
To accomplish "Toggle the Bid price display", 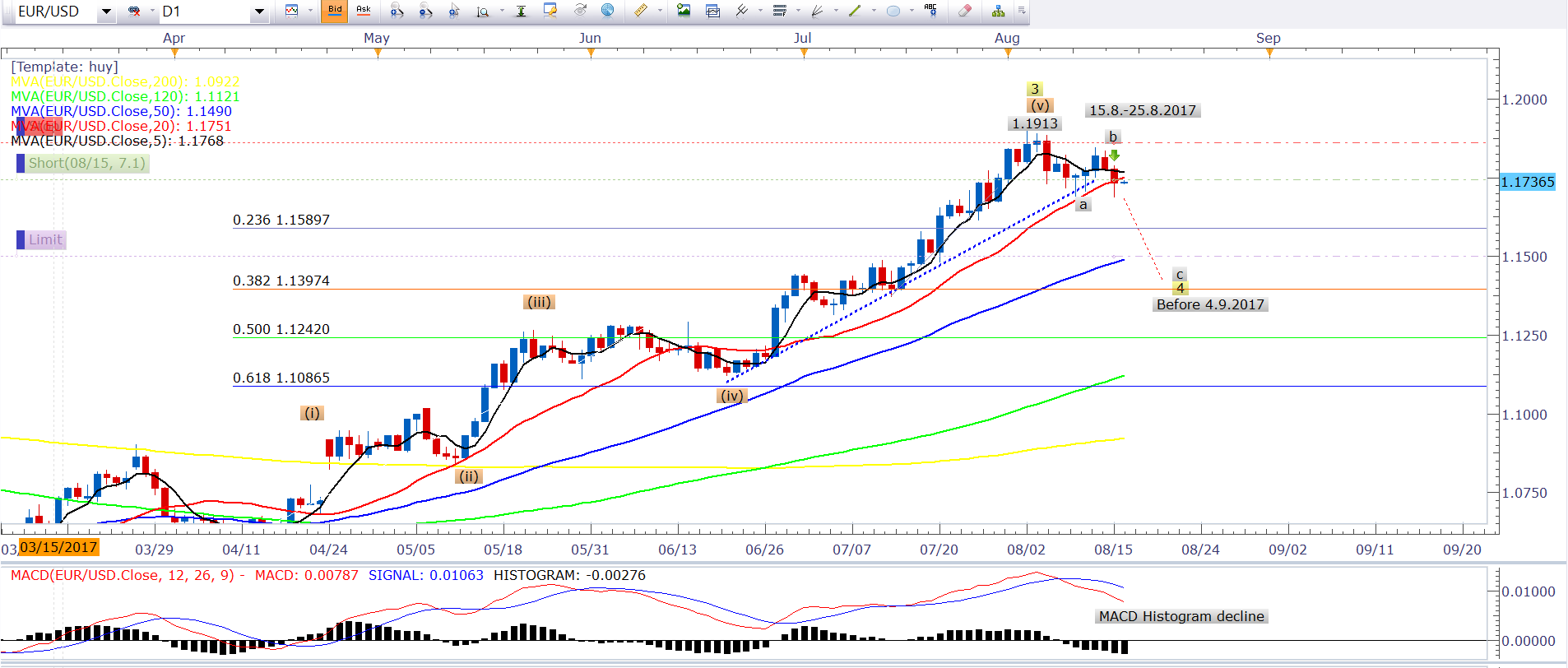I will 335,11.
